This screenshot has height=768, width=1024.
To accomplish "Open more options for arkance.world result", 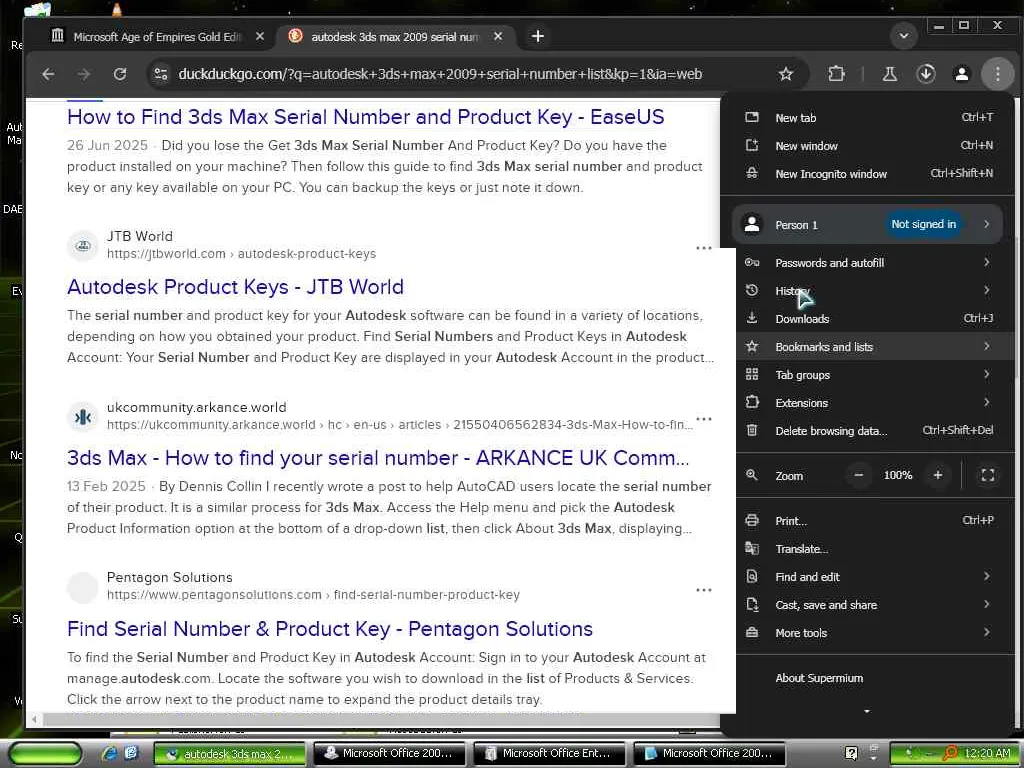I will [703, 419].
